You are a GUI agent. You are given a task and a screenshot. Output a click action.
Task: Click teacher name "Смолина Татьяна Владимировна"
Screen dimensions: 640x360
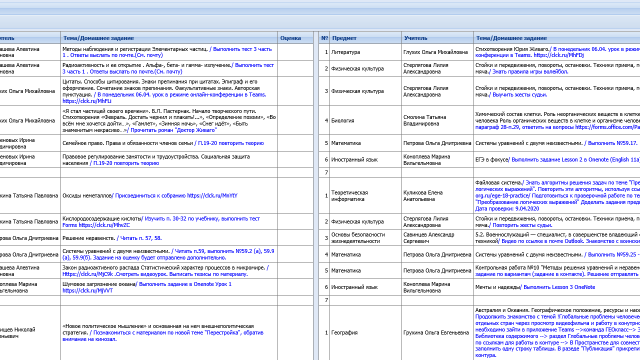tap(424, 120)
